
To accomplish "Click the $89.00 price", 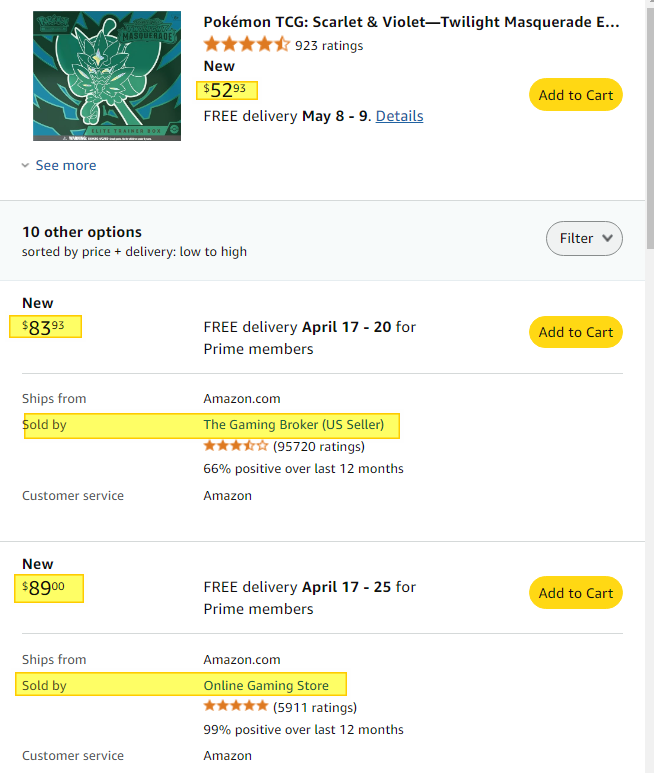I will coord(43,588).
